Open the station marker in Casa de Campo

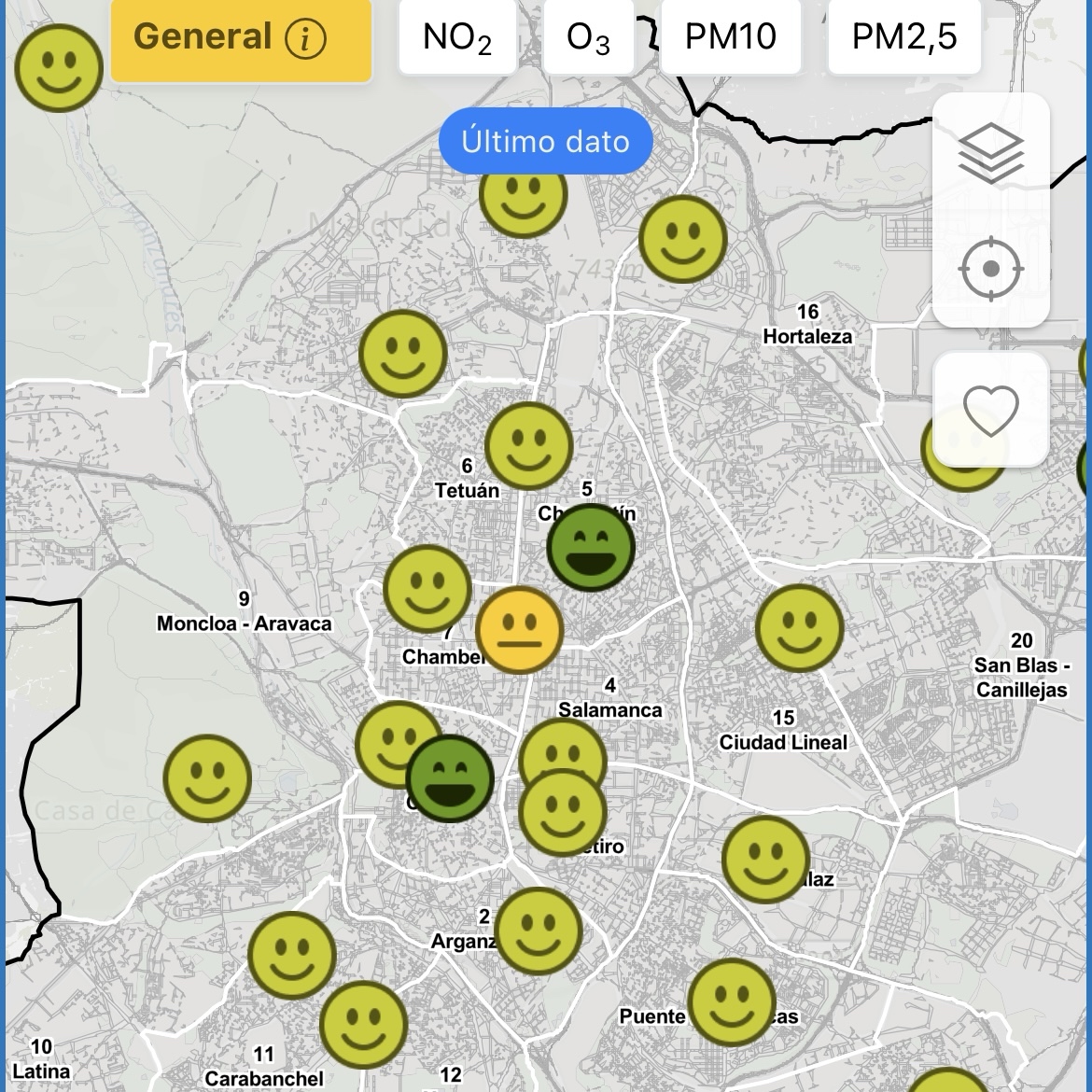coord(207,778)
